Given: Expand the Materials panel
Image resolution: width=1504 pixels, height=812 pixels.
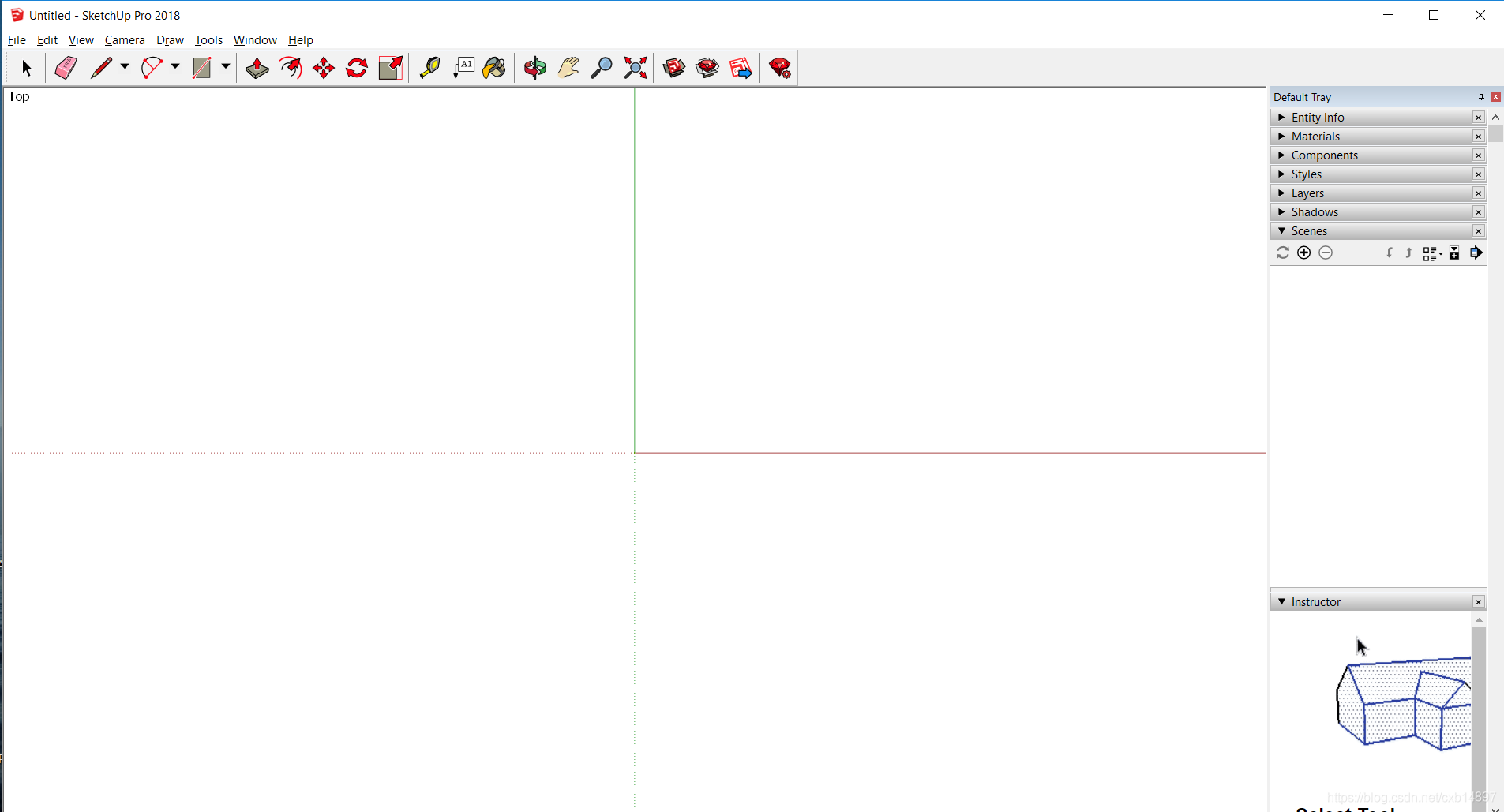Looking at the screenshot, I should coord(1281,136).
